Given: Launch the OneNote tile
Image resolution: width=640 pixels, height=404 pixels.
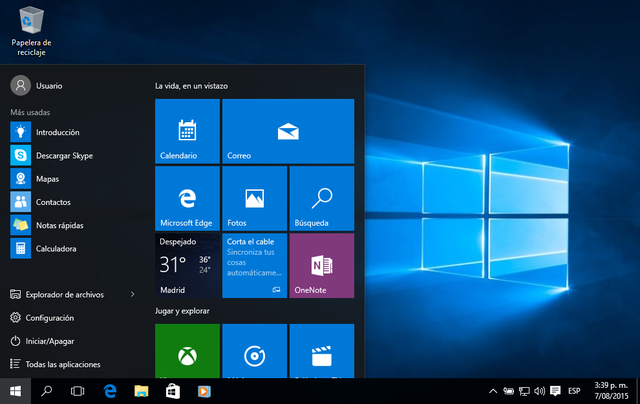Looking at the screenshot, I should coord(322,266).
